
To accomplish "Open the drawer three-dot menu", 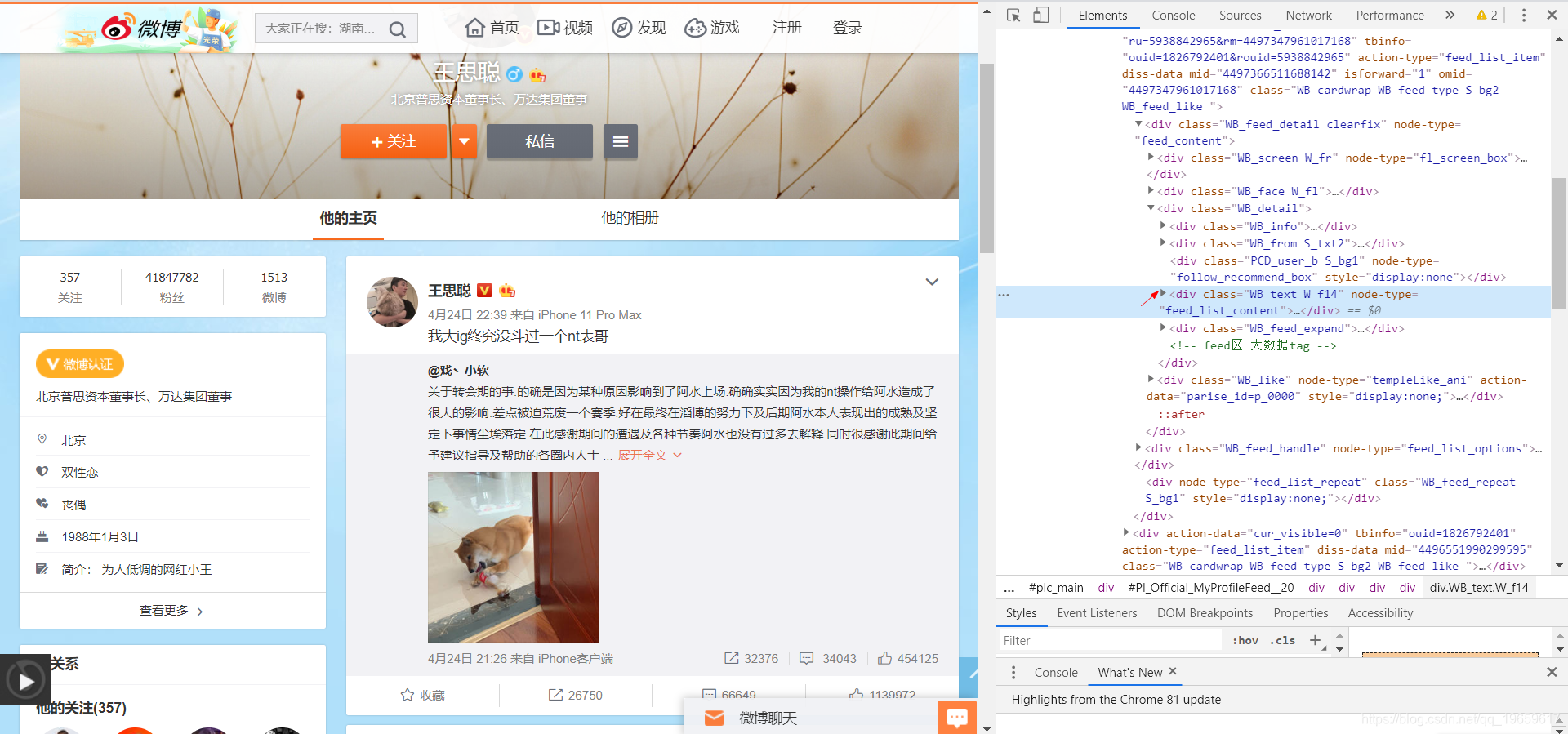I will click(x=1013, y=672).
